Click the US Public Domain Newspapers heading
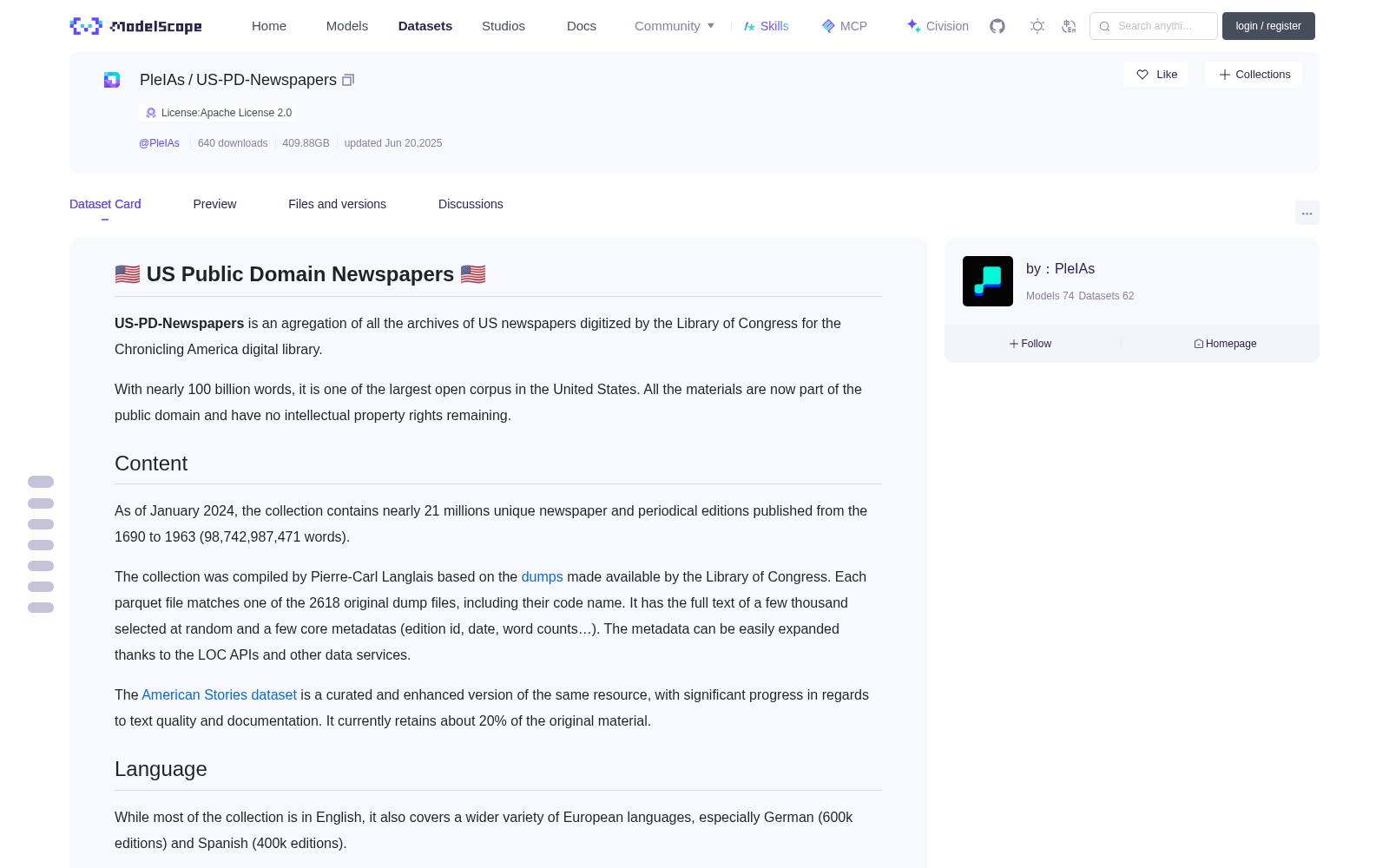 coord(300,274)
